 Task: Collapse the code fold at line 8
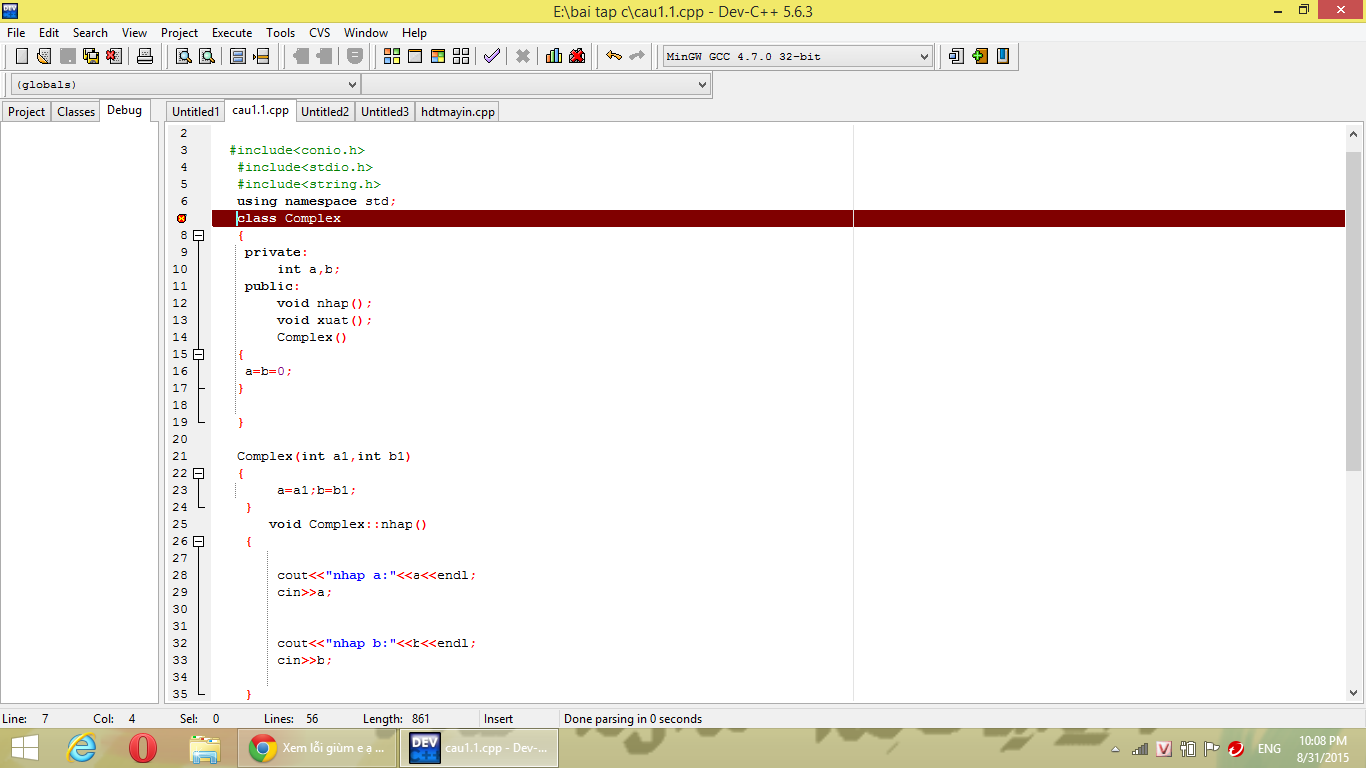198,236
